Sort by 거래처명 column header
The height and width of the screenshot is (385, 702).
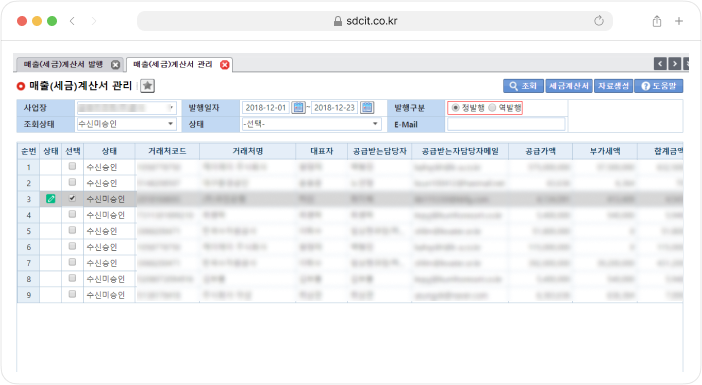tap(248, 151)
